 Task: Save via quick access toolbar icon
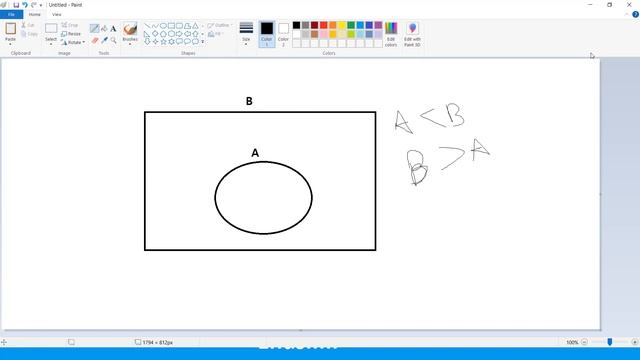point(16,5)
